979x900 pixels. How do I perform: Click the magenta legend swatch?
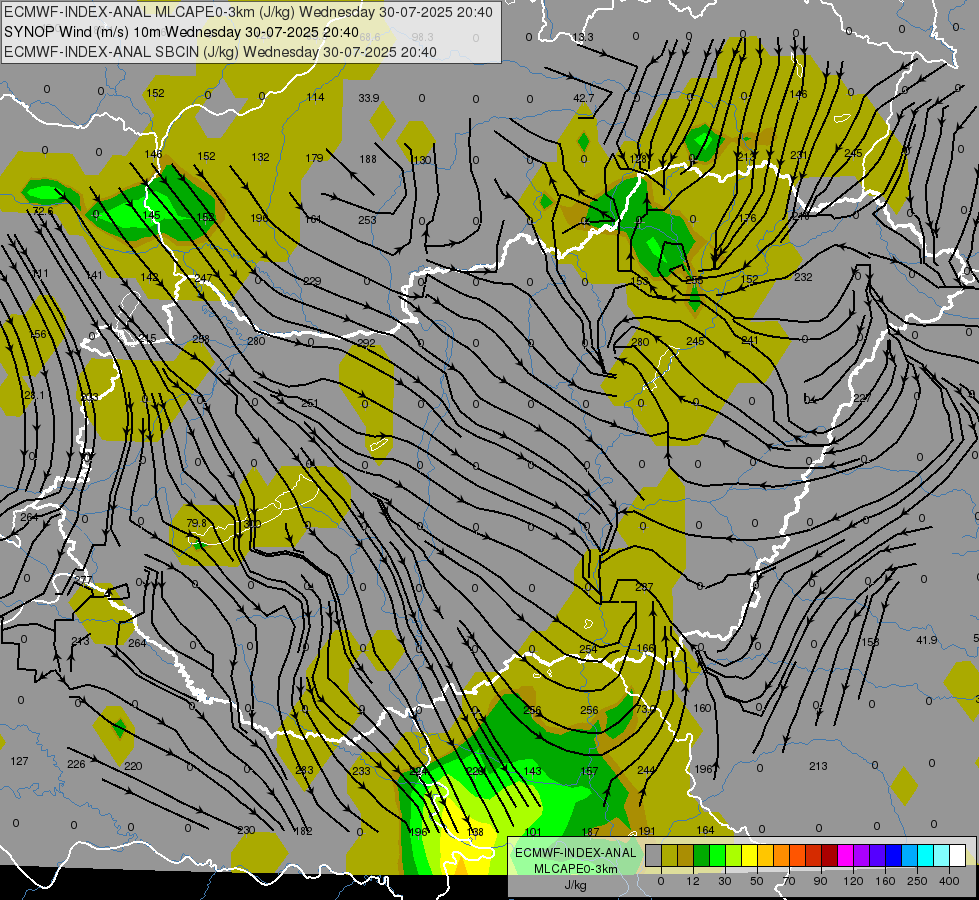845,856
